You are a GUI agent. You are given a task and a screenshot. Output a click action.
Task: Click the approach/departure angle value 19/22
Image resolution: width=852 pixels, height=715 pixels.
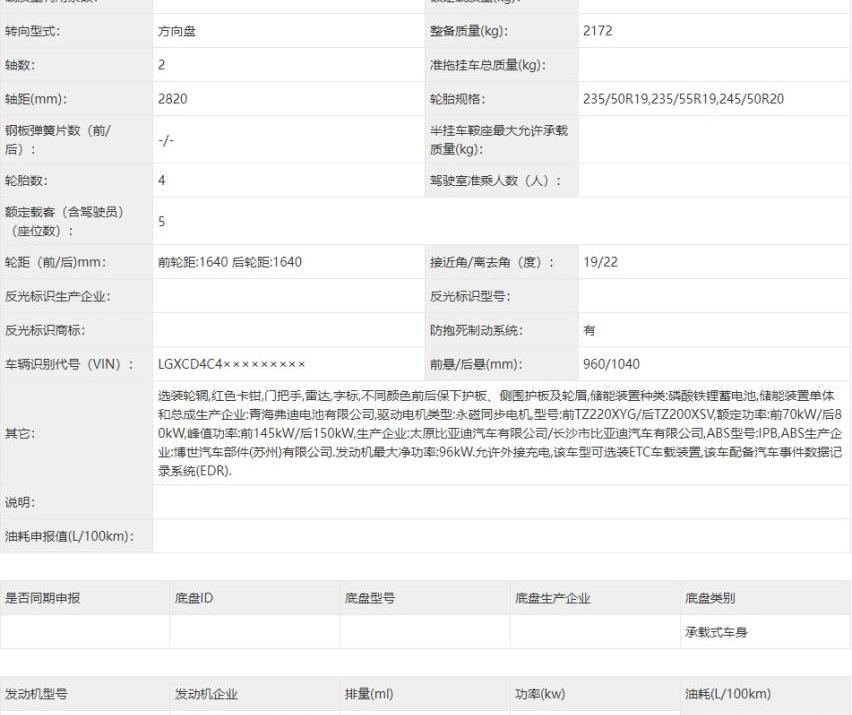coord(600,262)
